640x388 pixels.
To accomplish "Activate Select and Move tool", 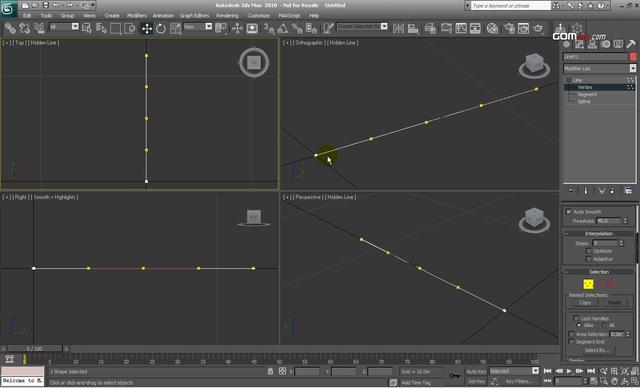I will (x=147, y=28).
